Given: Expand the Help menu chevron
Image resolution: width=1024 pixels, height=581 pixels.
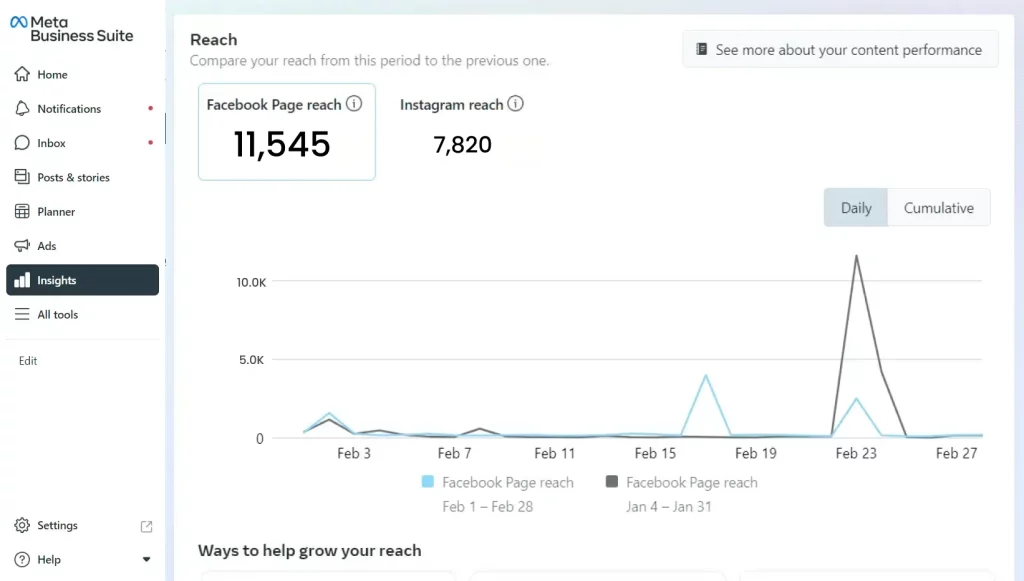Looking at the screenshot, I should (x=146, y=559).
